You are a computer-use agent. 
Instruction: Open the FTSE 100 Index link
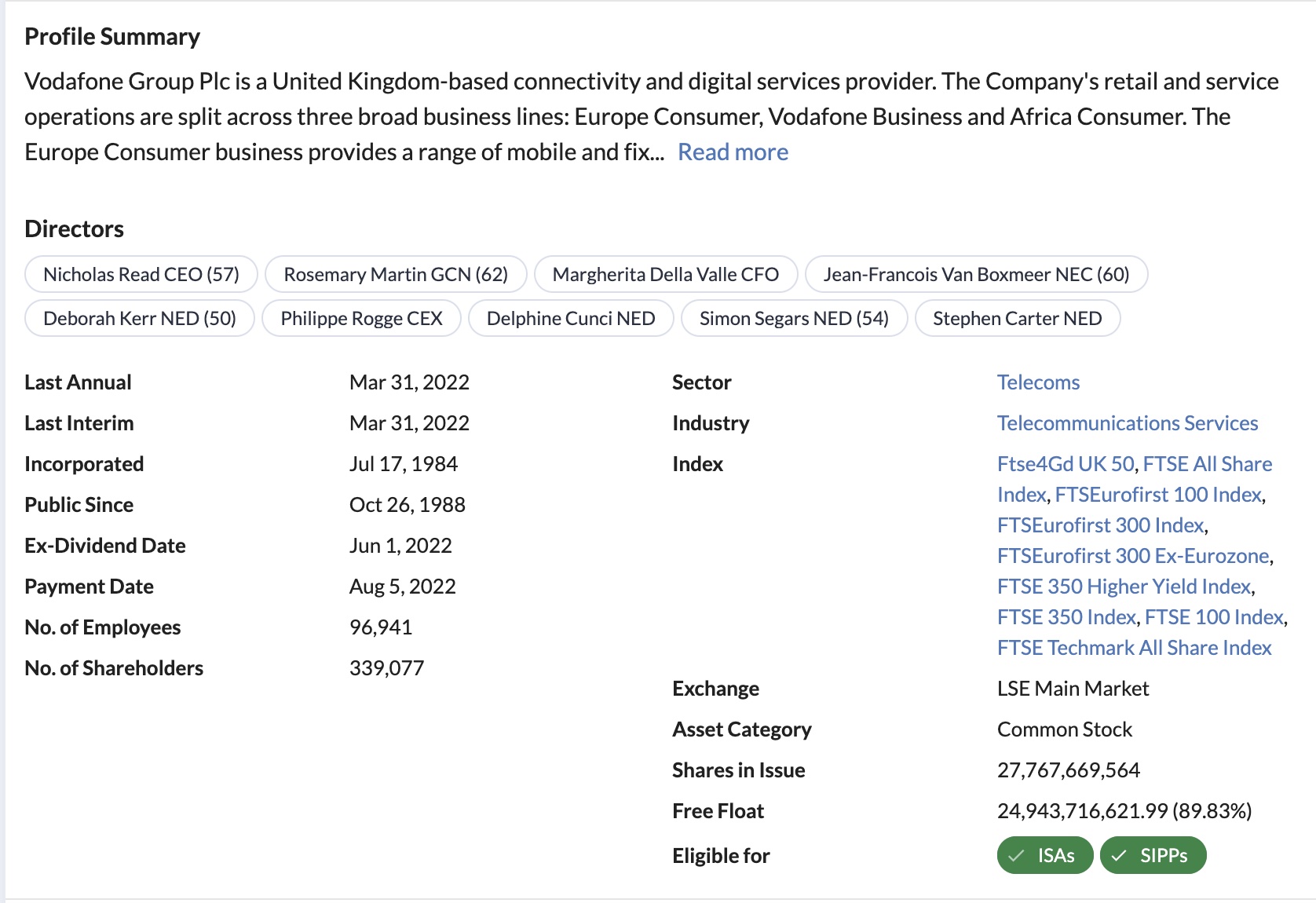(1214, 617)
